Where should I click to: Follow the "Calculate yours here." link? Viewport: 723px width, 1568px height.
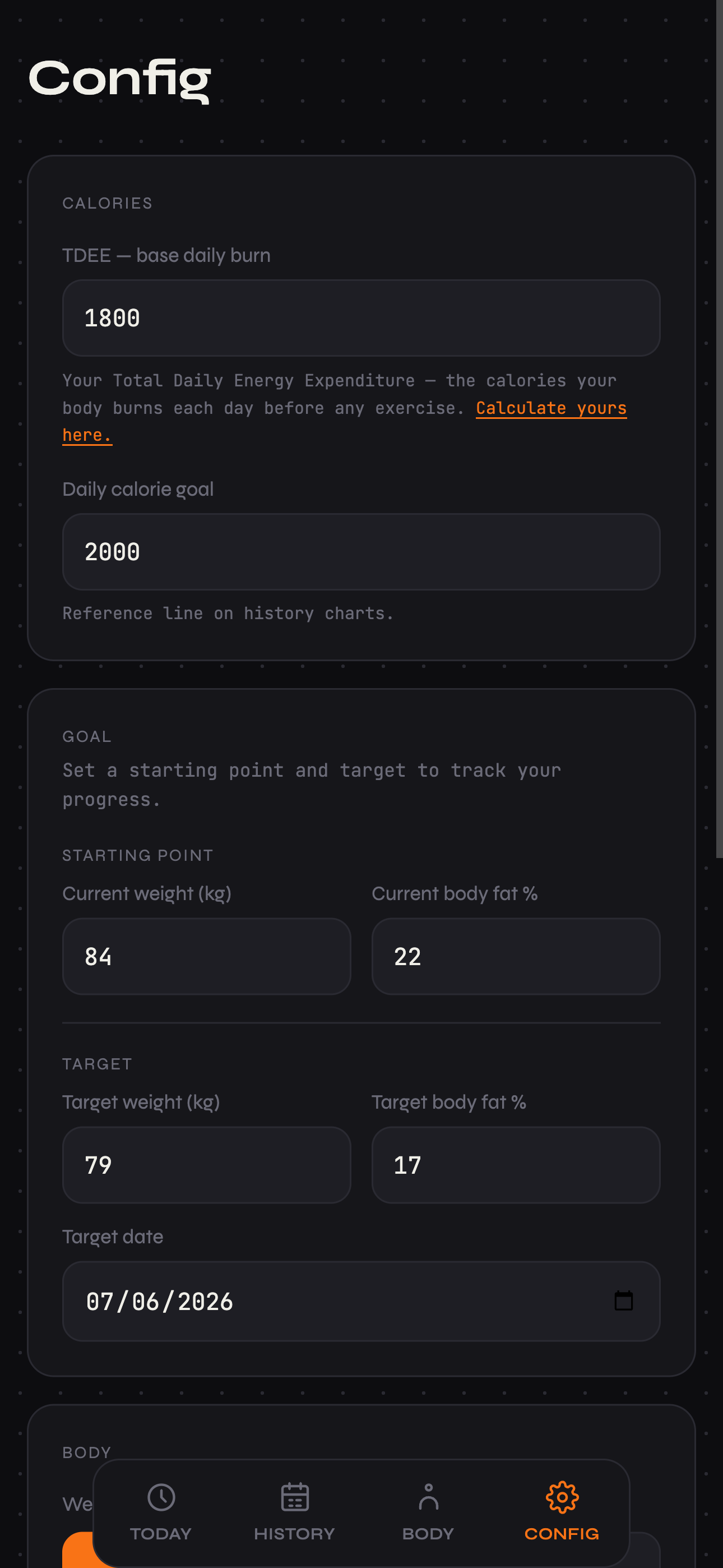551,408
